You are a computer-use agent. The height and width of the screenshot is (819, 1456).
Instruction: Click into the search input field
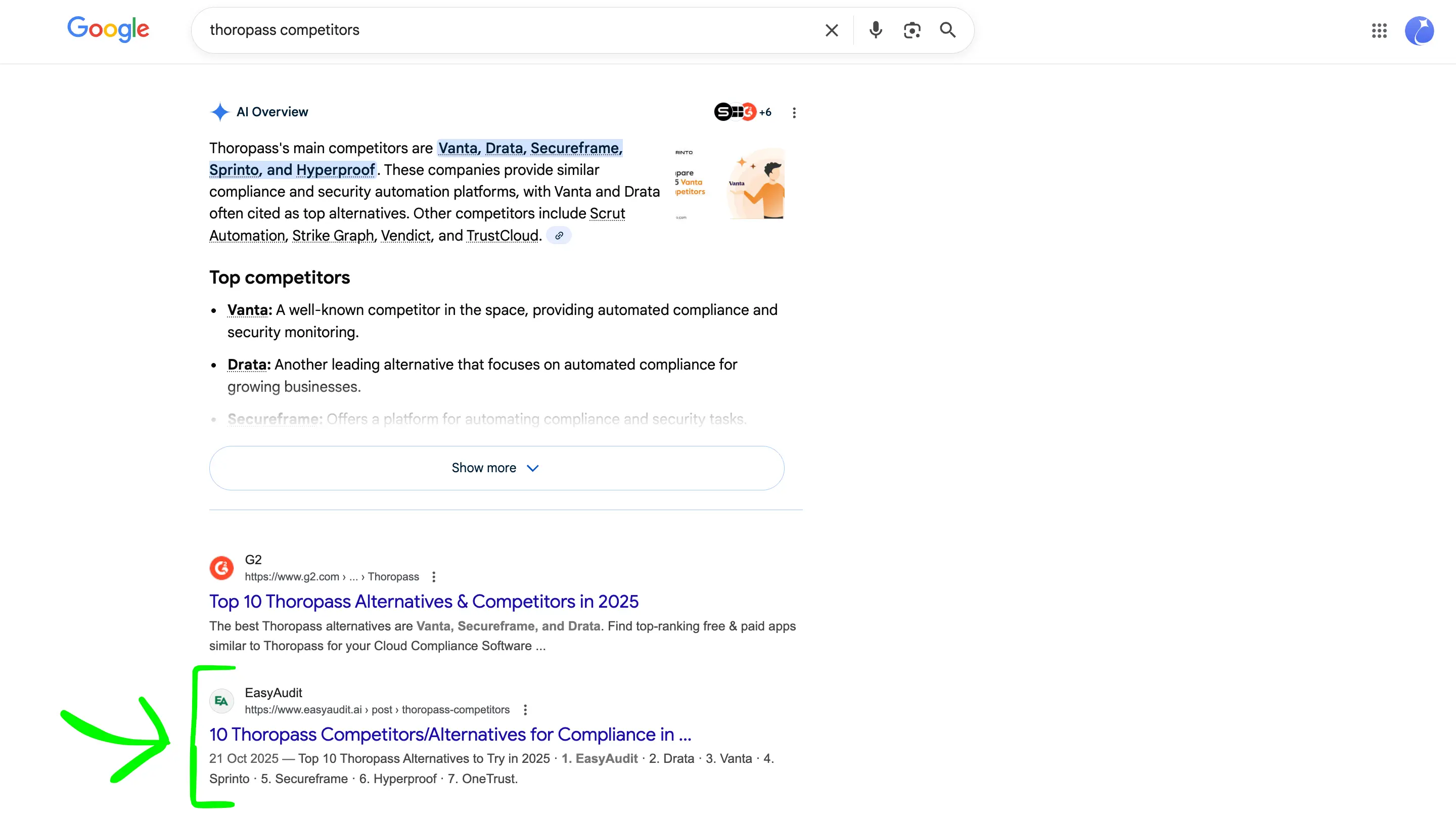point(509,30)
